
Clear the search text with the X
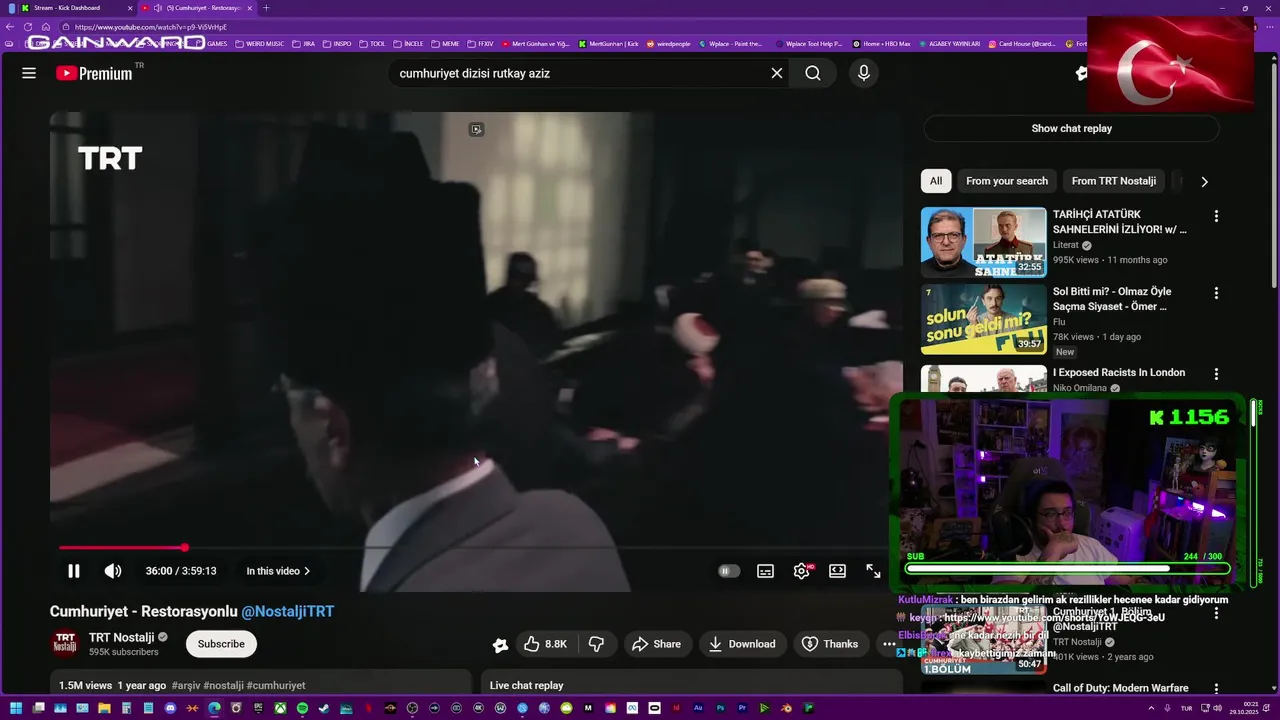pos(777,73)
